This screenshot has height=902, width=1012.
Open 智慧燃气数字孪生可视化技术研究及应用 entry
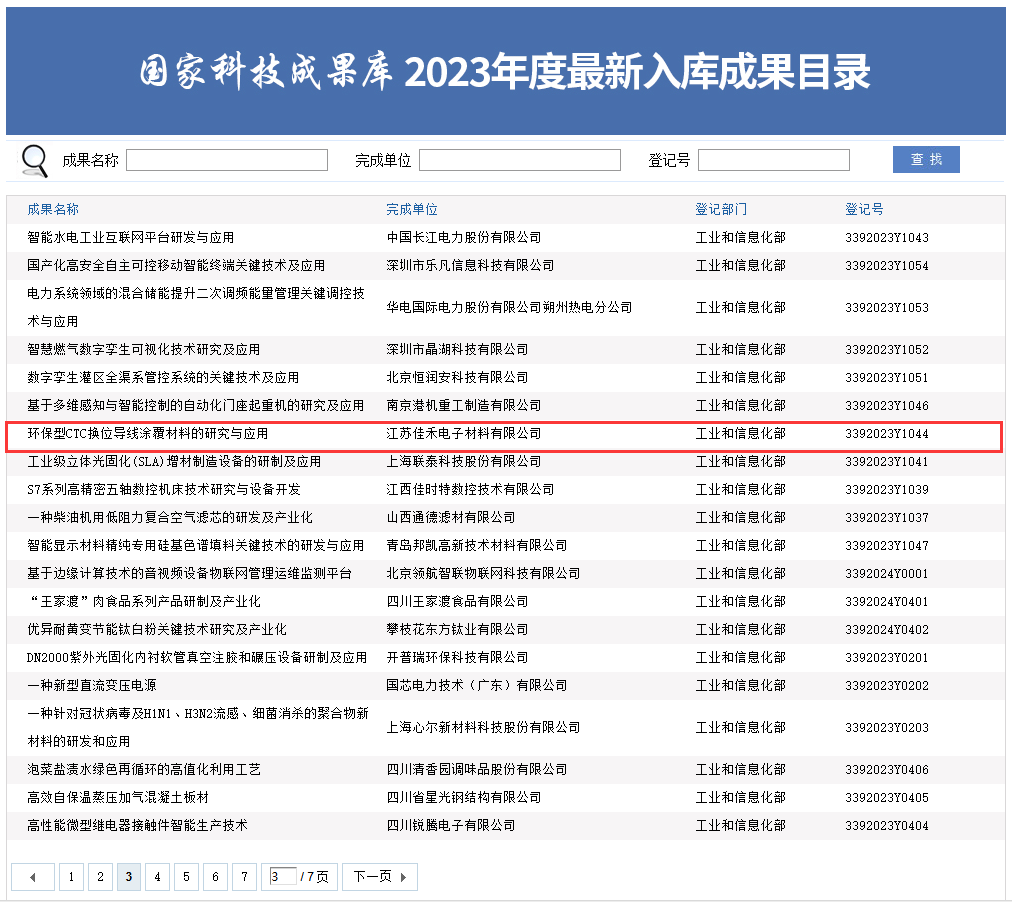pyautogui.click(x=143, y=349)
